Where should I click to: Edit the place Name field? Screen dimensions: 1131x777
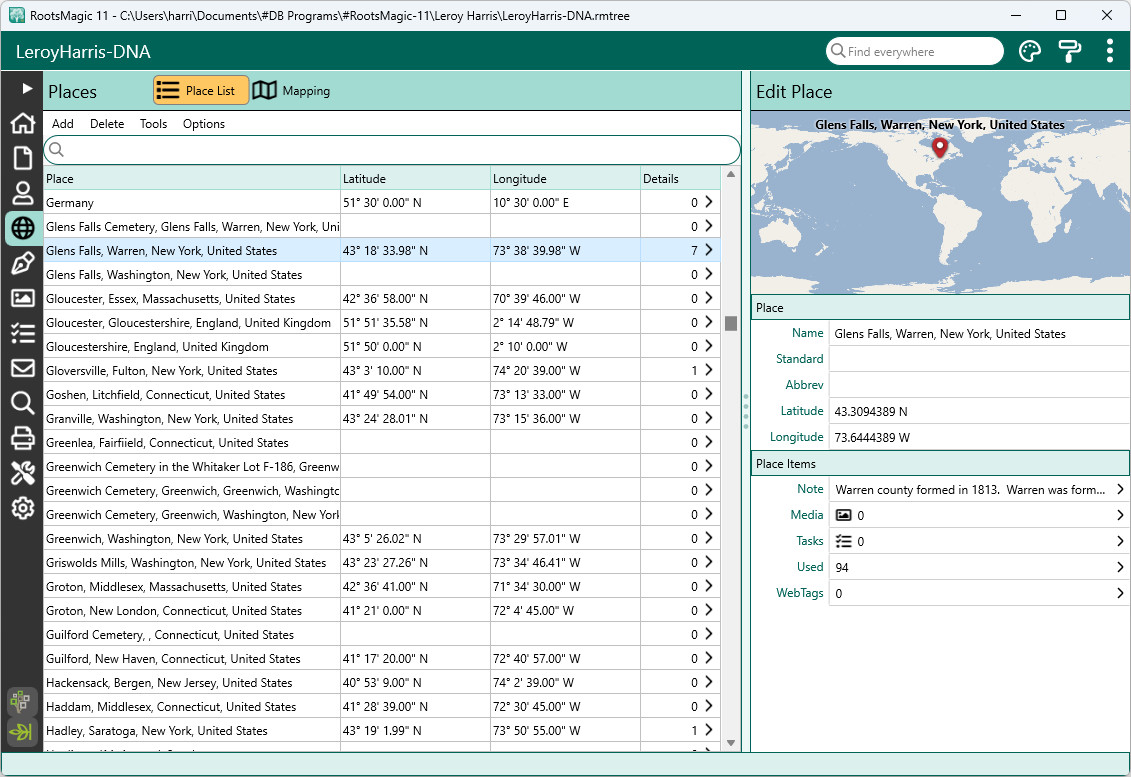coord(980,333)
